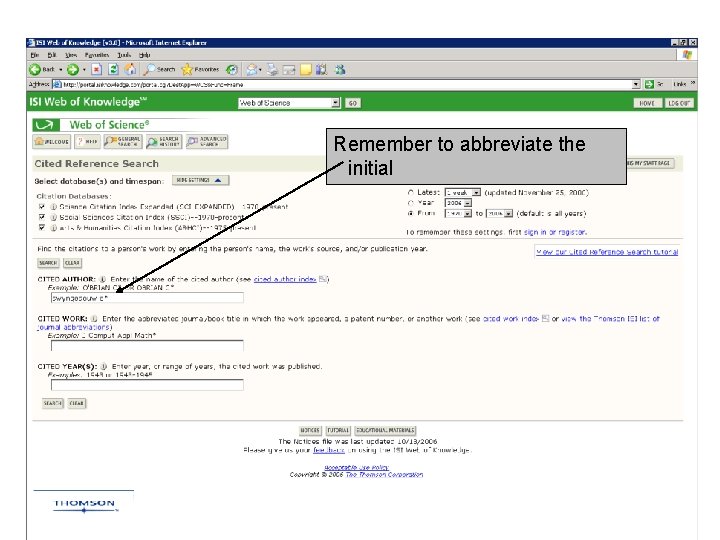Click the yellow Discuss note icon

pyautogui.click(x=305, y=70)
